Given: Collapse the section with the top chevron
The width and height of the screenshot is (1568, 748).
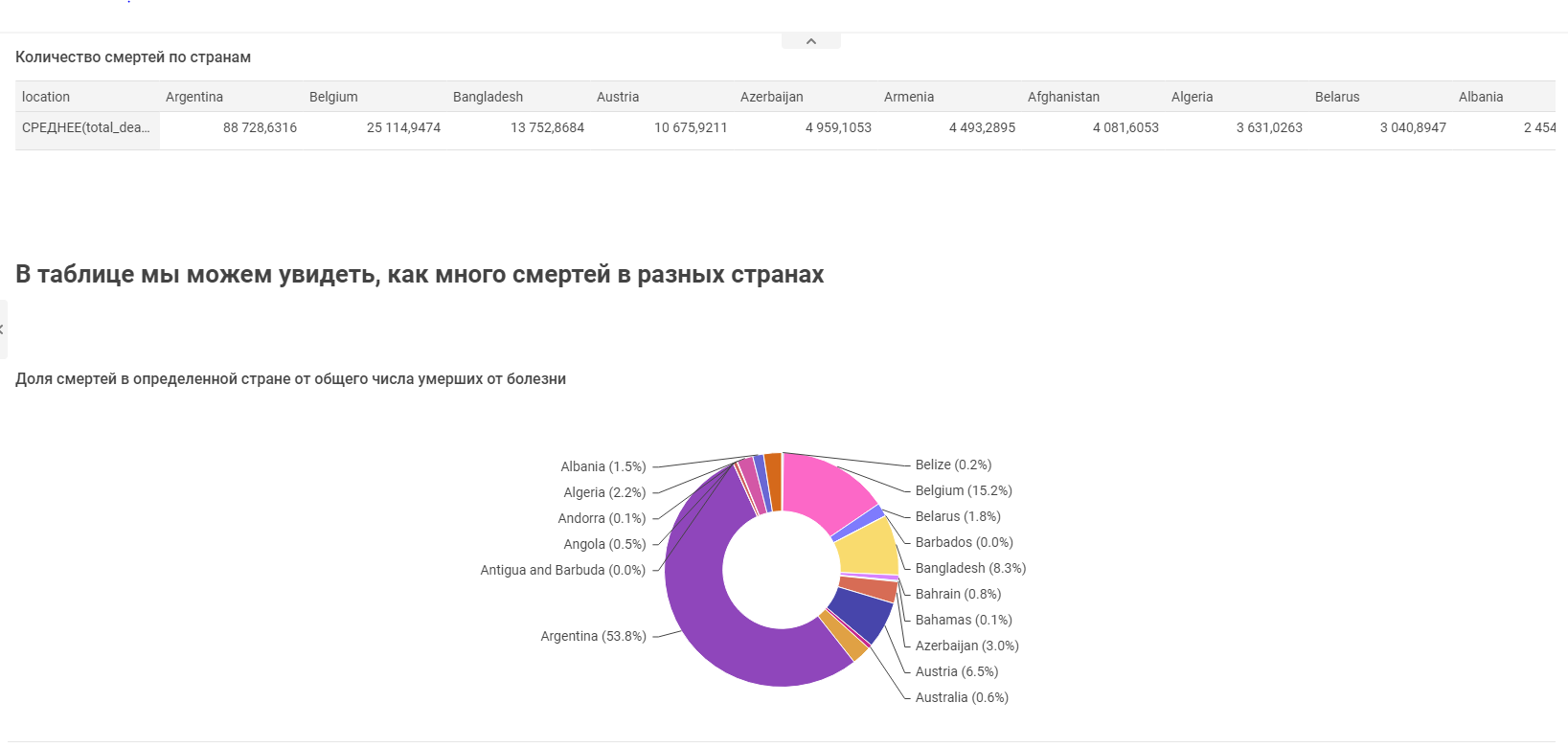Looking at the screenshot, I should pos(810,41).
